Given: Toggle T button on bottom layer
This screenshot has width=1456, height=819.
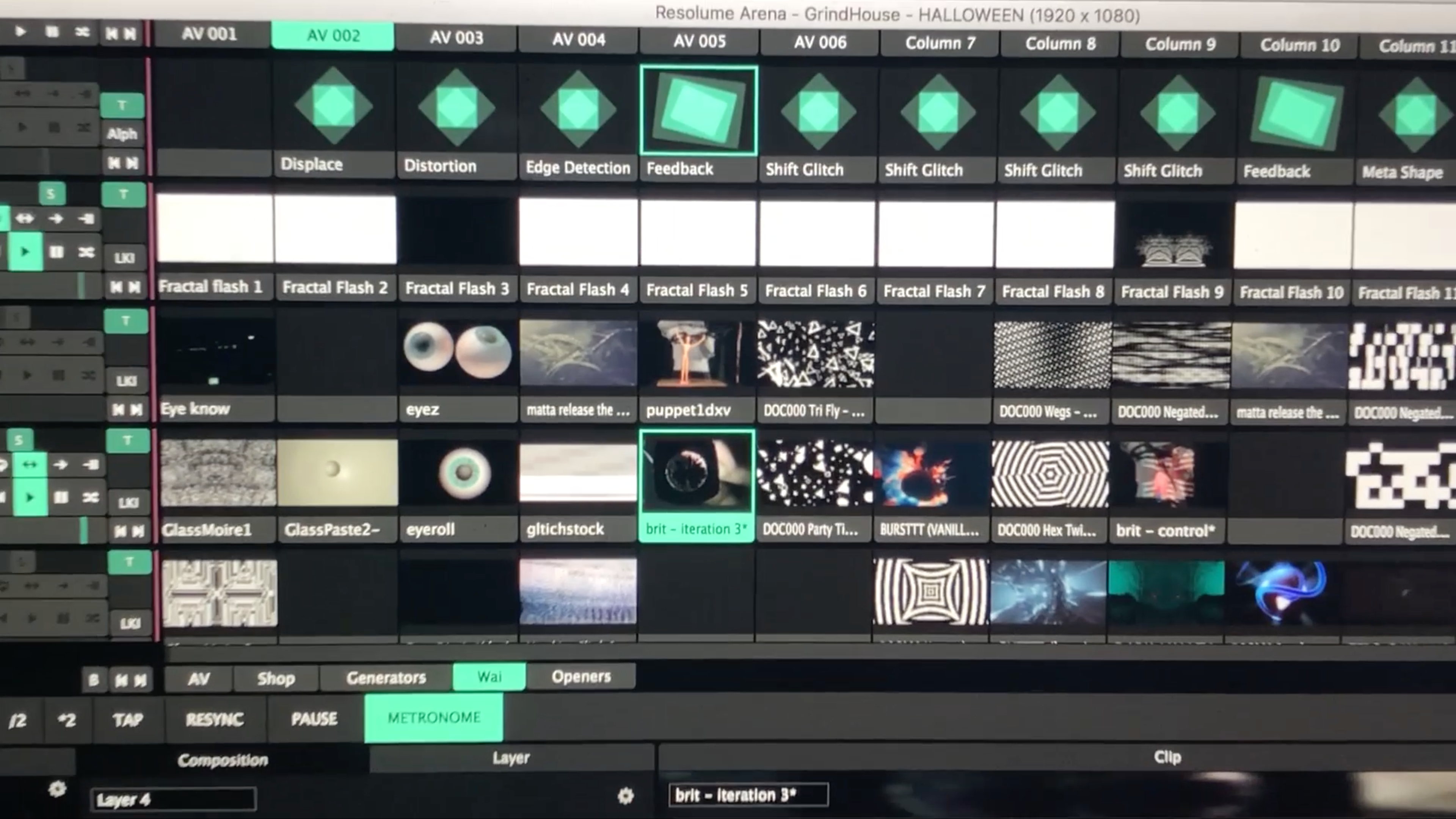Looking at the screenshot, I should click(129, 562).
